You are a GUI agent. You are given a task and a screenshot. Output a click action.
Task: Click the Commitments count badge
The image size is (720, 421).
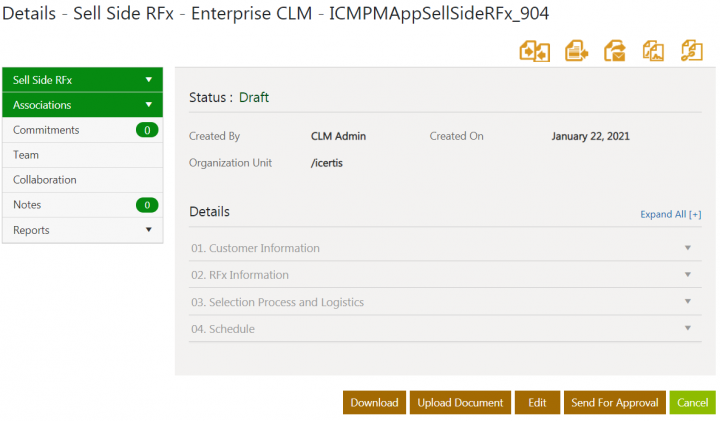coord(147,130)
